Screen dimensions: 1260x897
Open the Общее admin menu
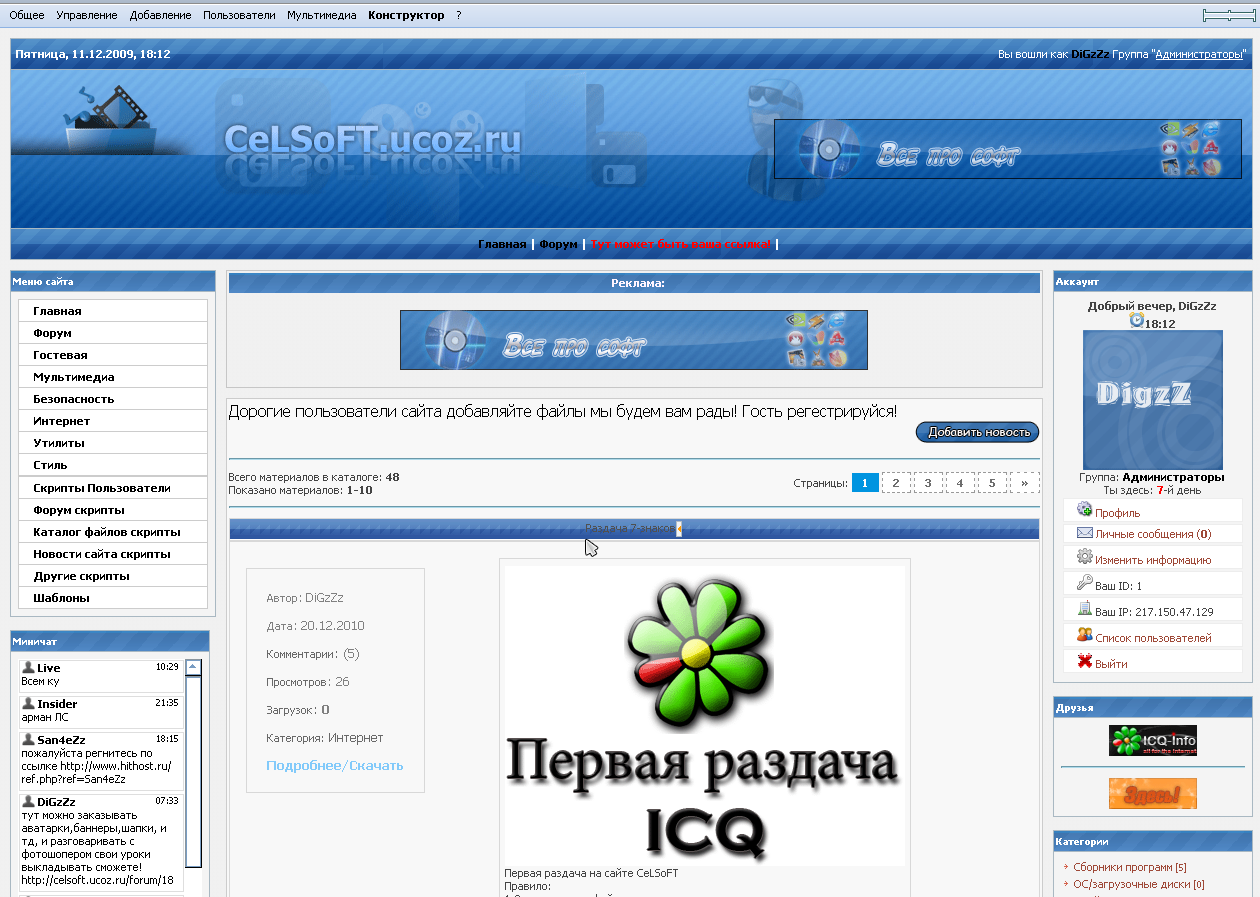point(27,15)
